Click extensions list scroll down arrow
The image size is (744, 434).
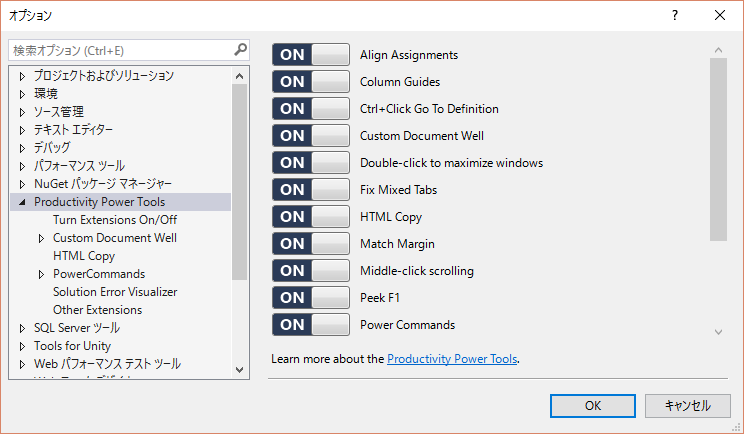pos(718,332)
